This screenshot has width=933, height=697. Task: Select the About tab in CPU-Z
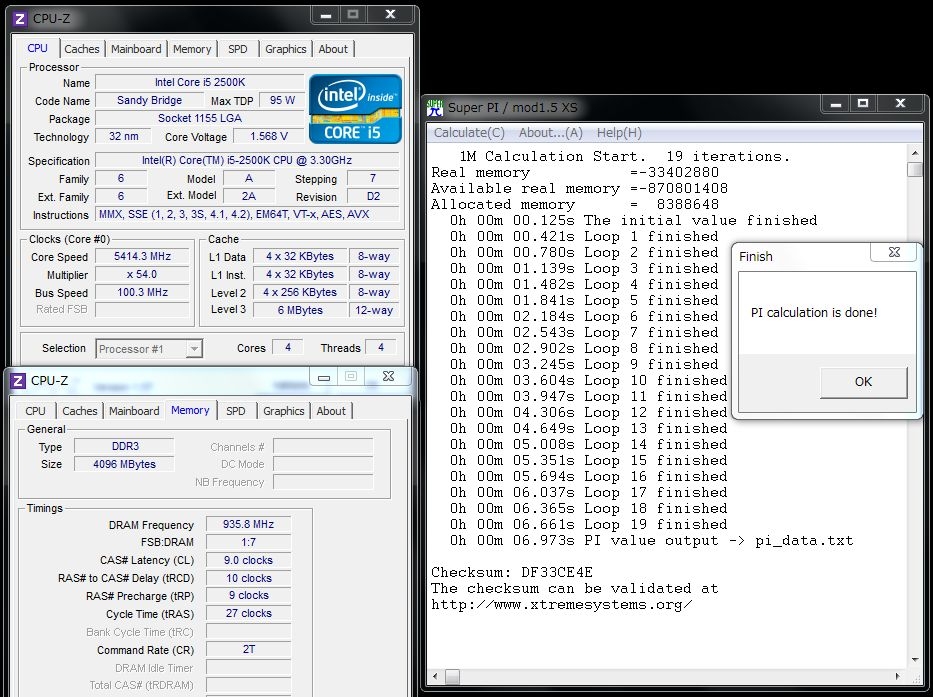tap(333, 48)
